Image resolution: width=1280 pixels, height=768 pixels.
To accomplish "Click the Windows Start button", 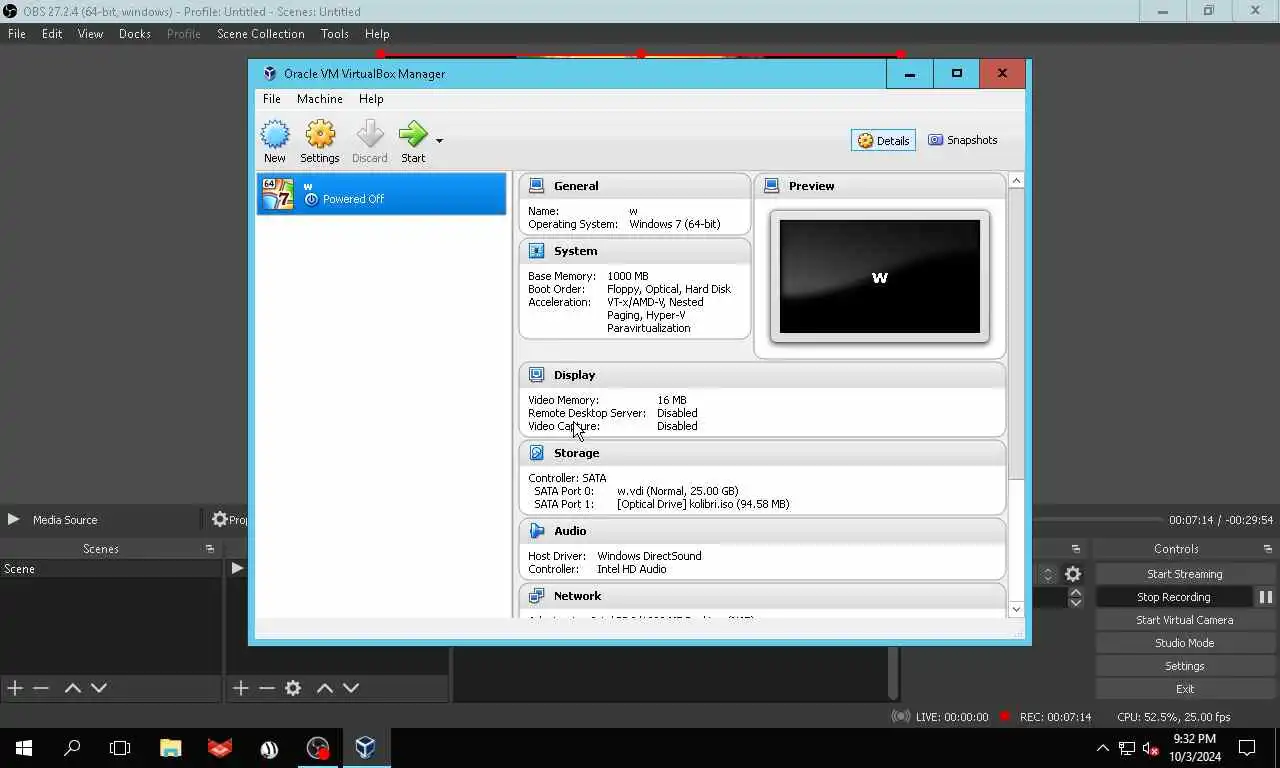I will click(24, 748).
